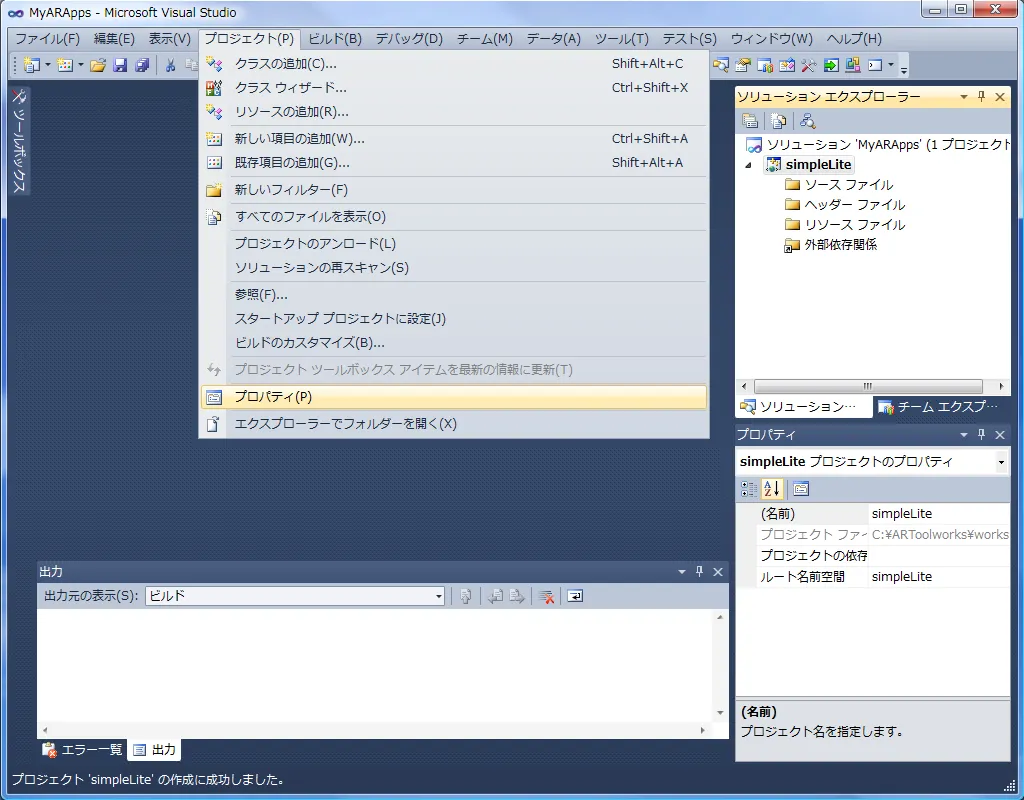The image size is (1024, 800).
Task: Open the Properties panel window position dropdown
Action: (963, 434)
